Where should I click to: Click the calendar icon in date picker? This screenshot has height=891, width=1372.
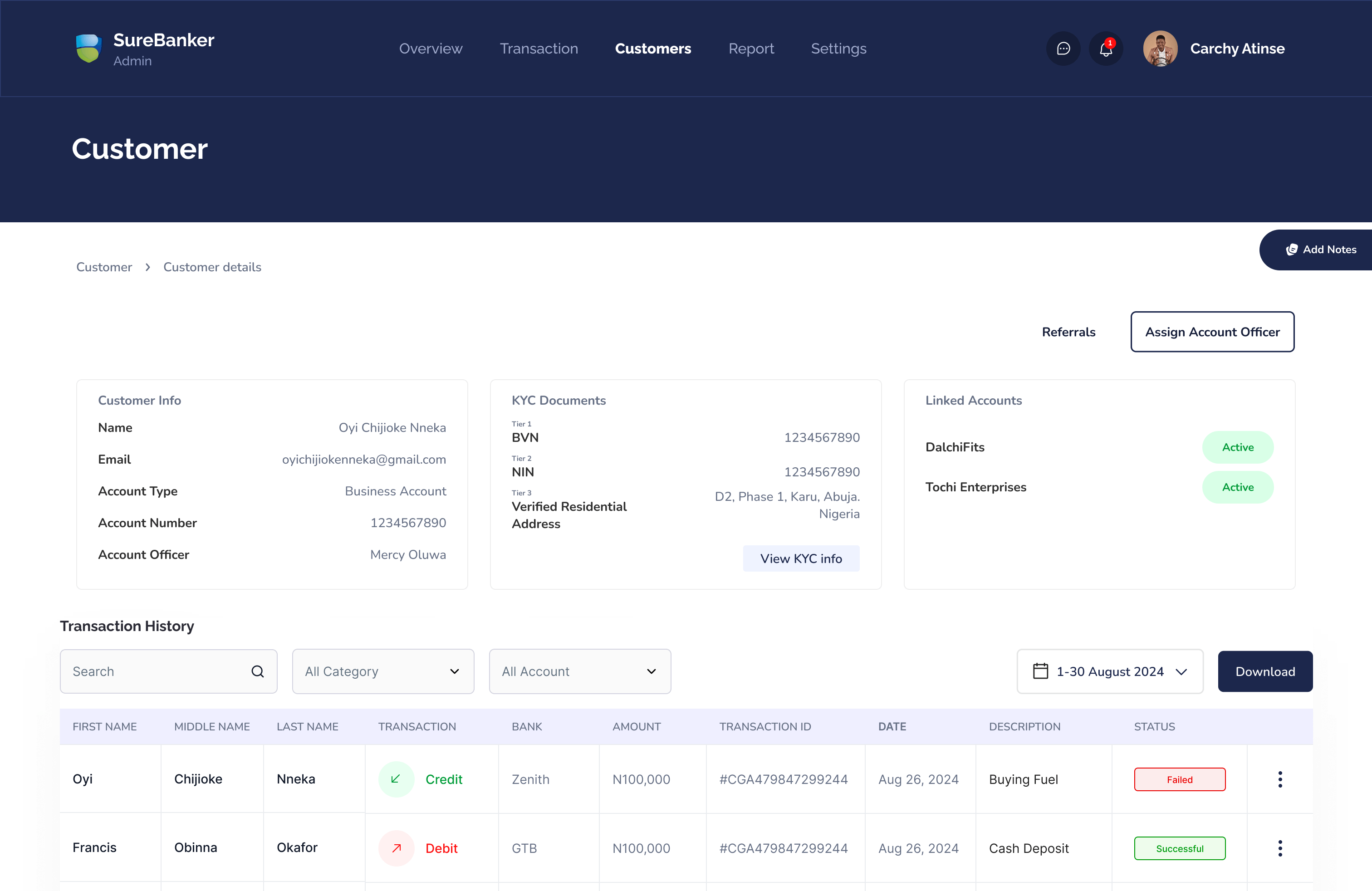coord(1040,671)
